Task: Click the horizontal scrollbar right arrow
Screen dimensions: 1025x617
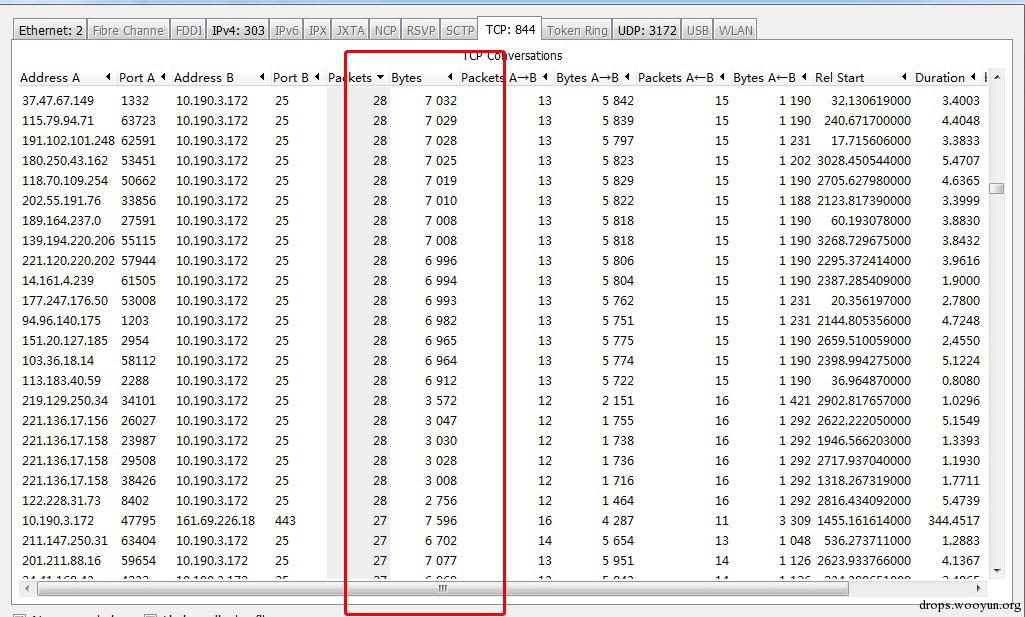Action: (978, 588)
